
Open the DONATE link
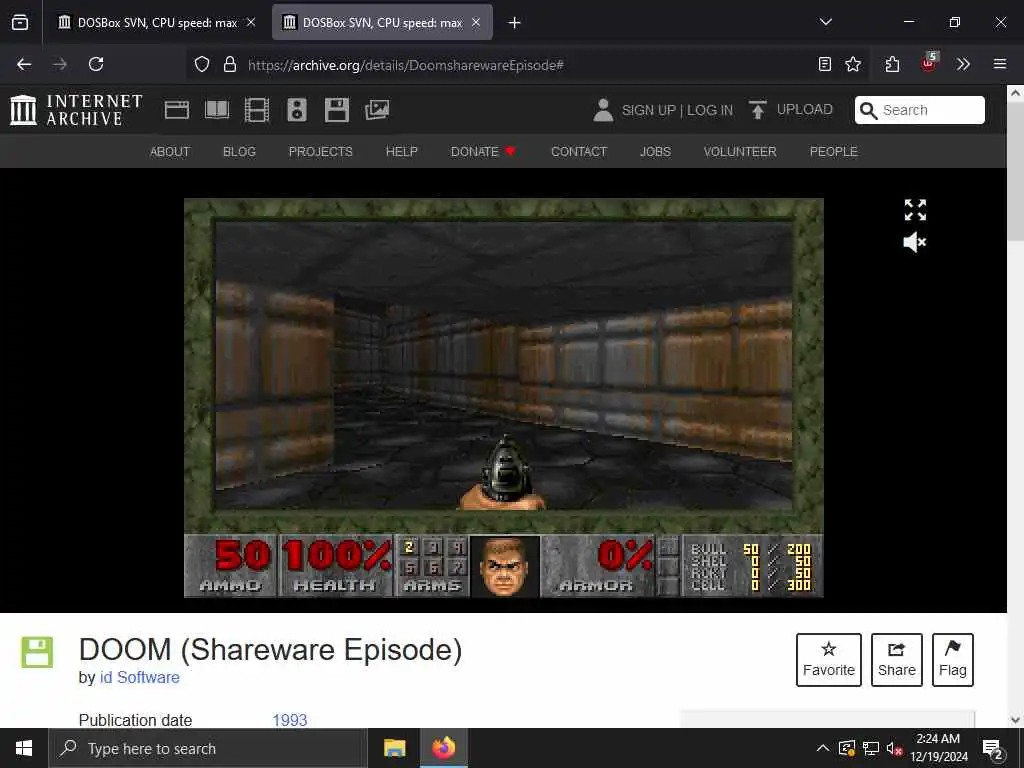coord(483,152)
